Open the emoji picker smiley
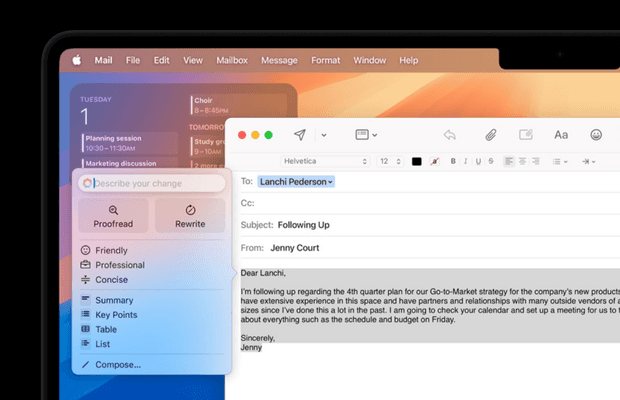This screenshot has height=400, width=620. click(596, 135)
